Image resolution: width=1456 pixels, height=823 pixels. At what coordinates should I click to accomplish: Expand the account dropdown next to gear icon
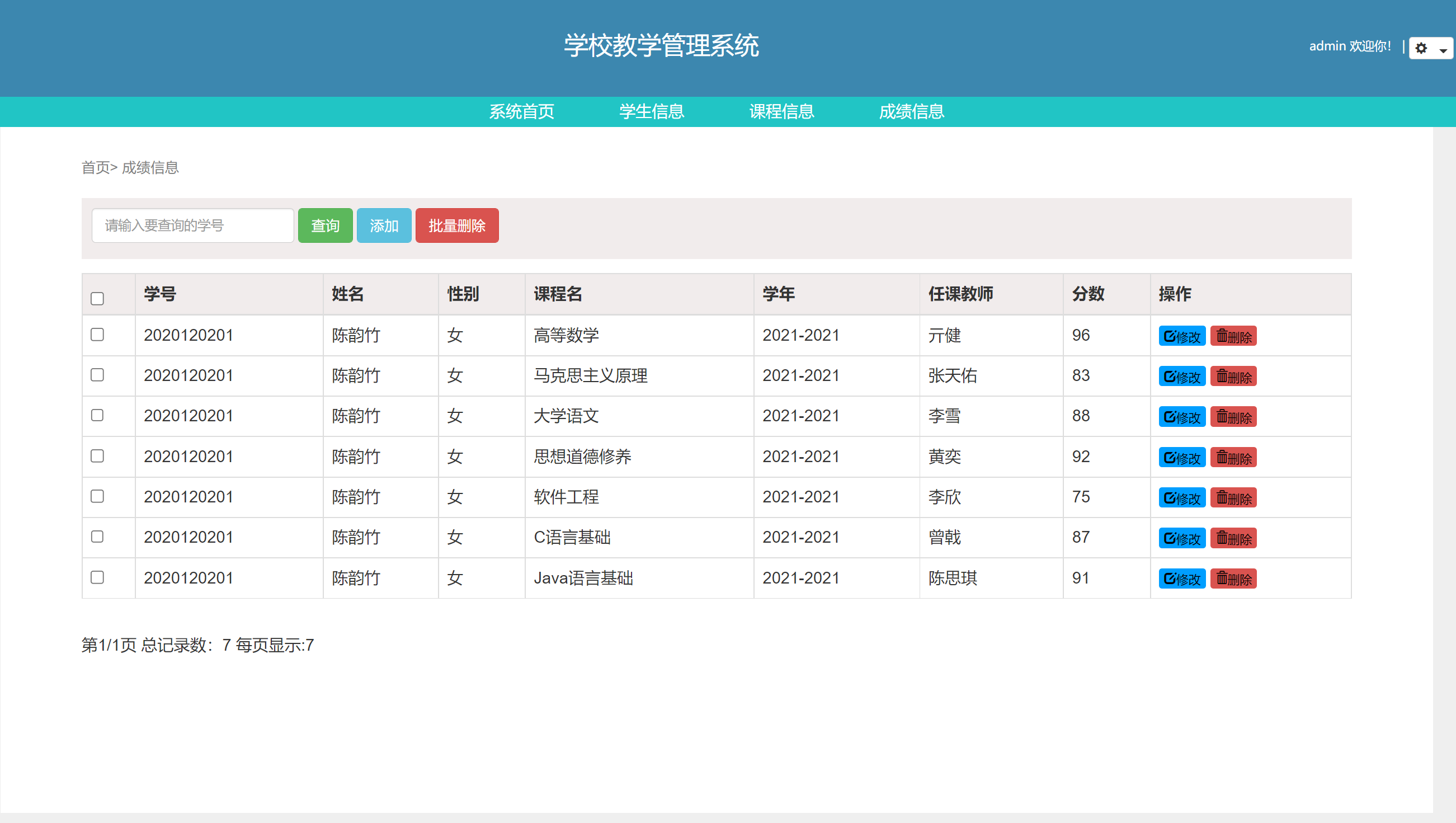[1444, 51]
